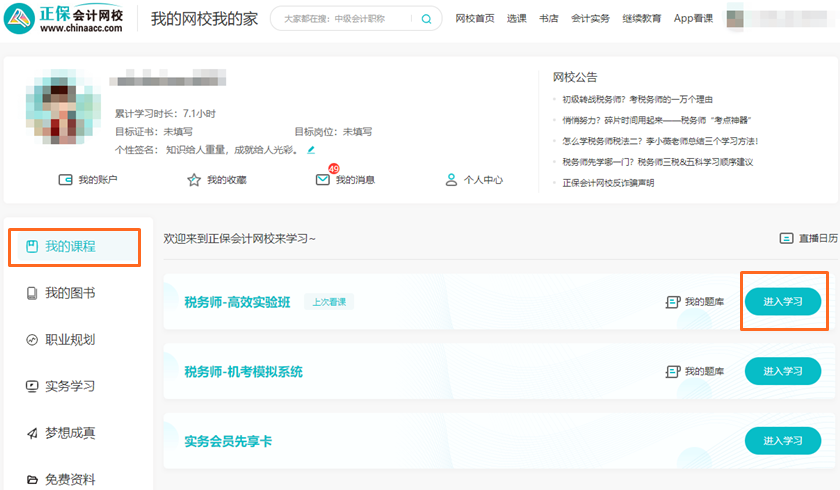Viewport: 840px width, 490px height.
Task: Open 我的消息 link
Action: [355, 180]
